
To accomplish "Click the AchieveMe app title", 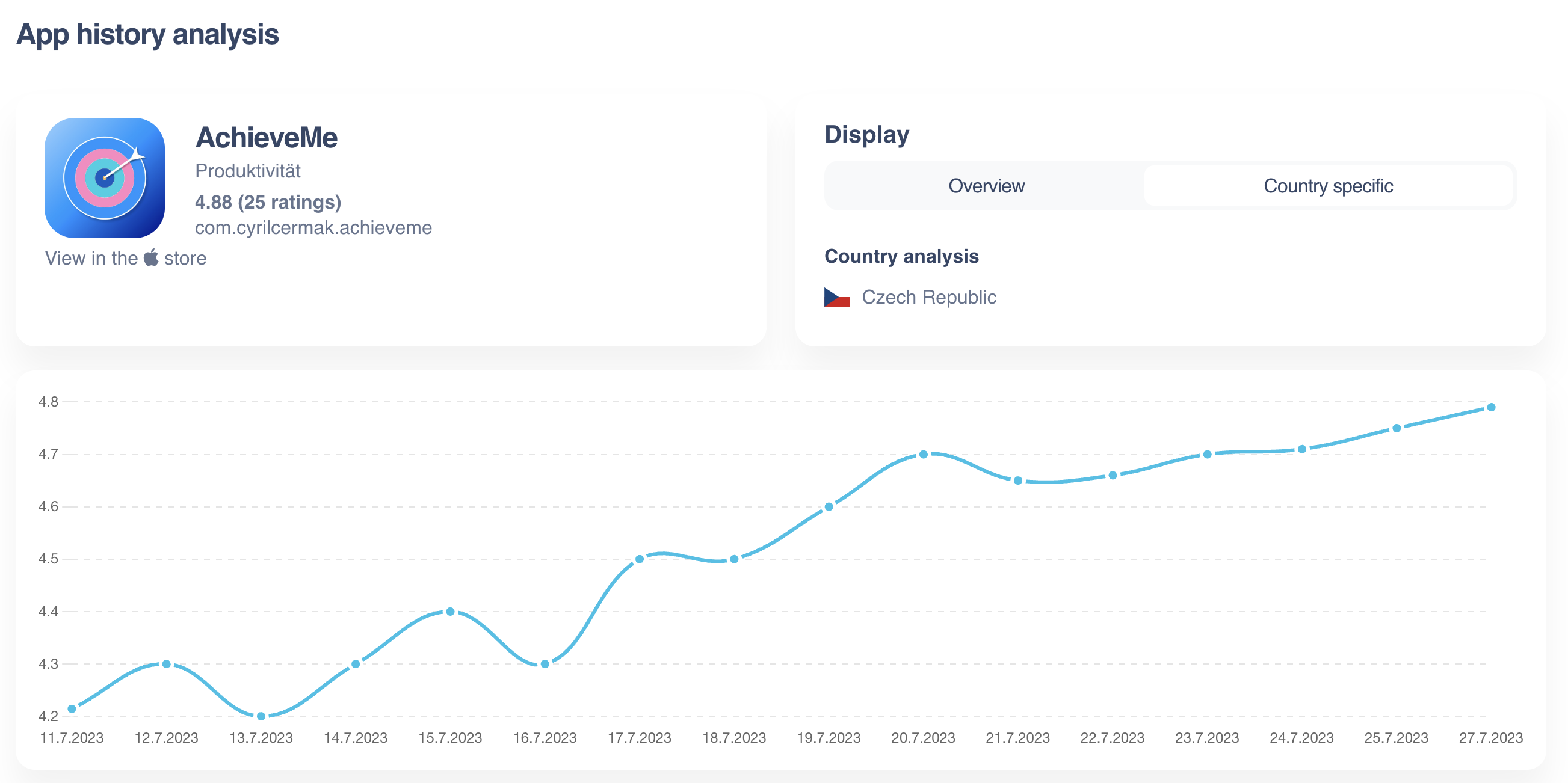I will (266, 138).
